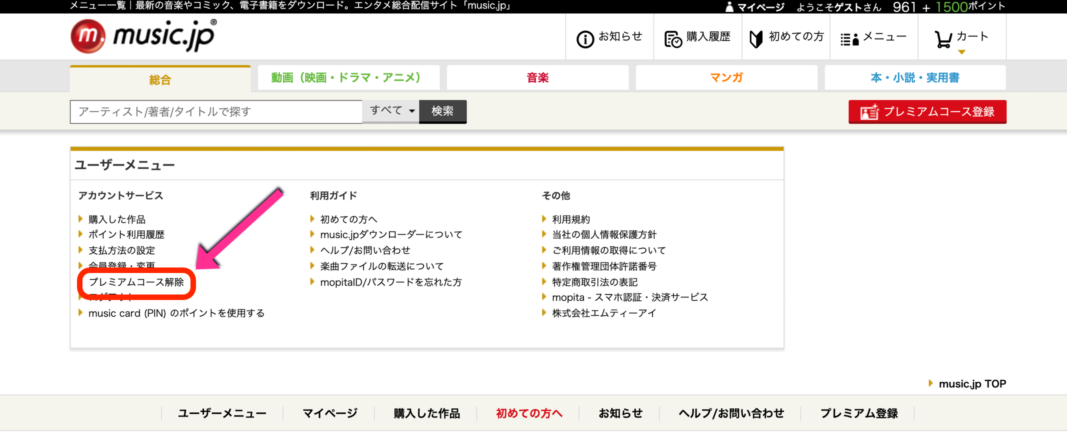This screenshot has height=433, width=1067.
Task: Switch to the 動画（映画・ドラマ・アニメ） tab
Action: [x=346, y=78]
